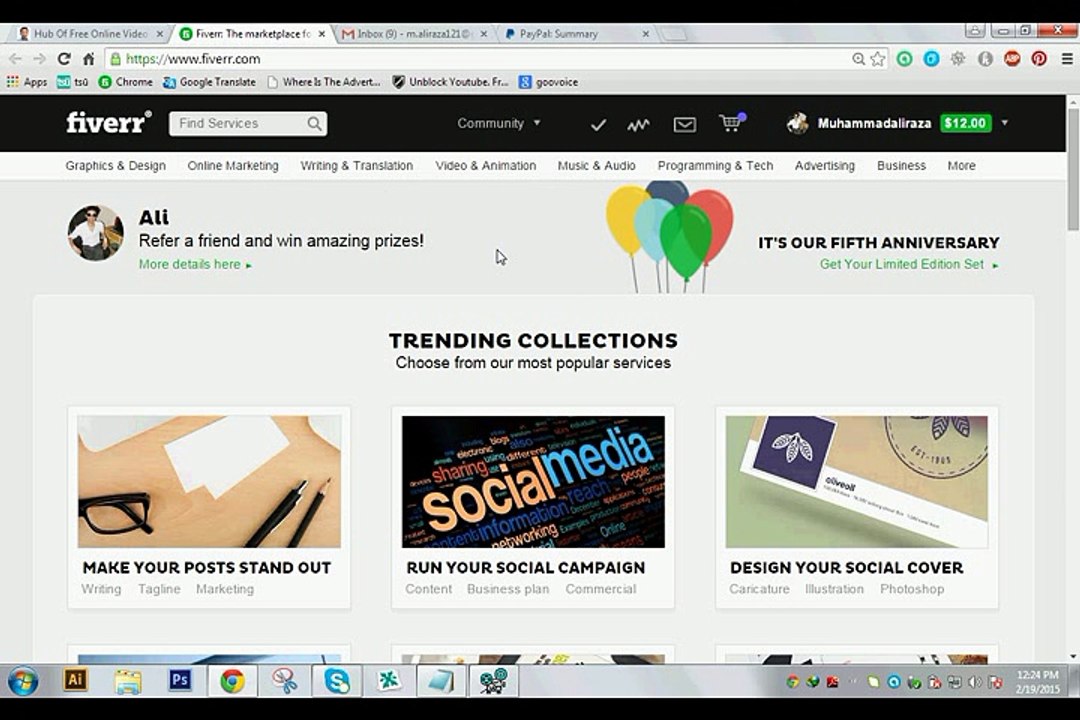The image size is (1080, 720).
Task: Open Windows Start menu
Action: click(x=23, y=681)
